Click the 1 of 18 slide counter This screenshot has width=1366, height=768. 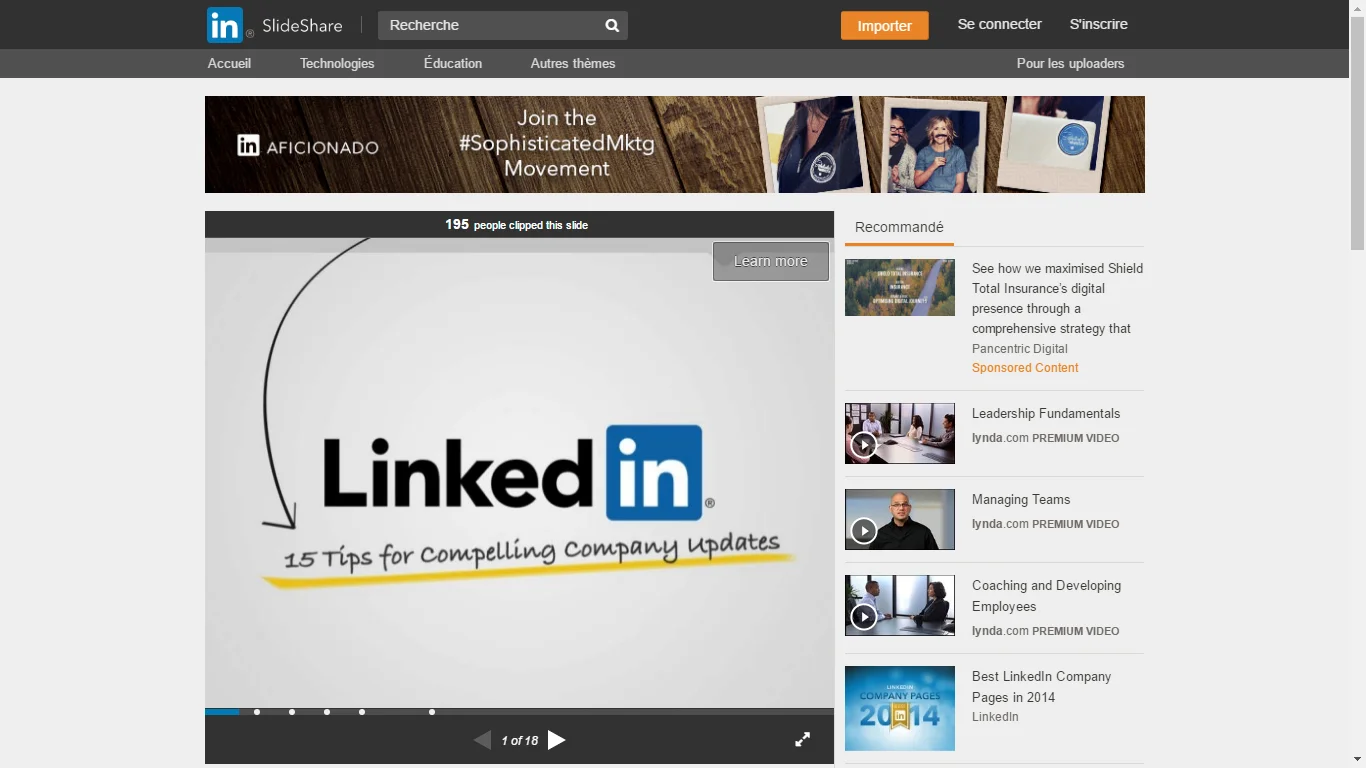(520, 741)
